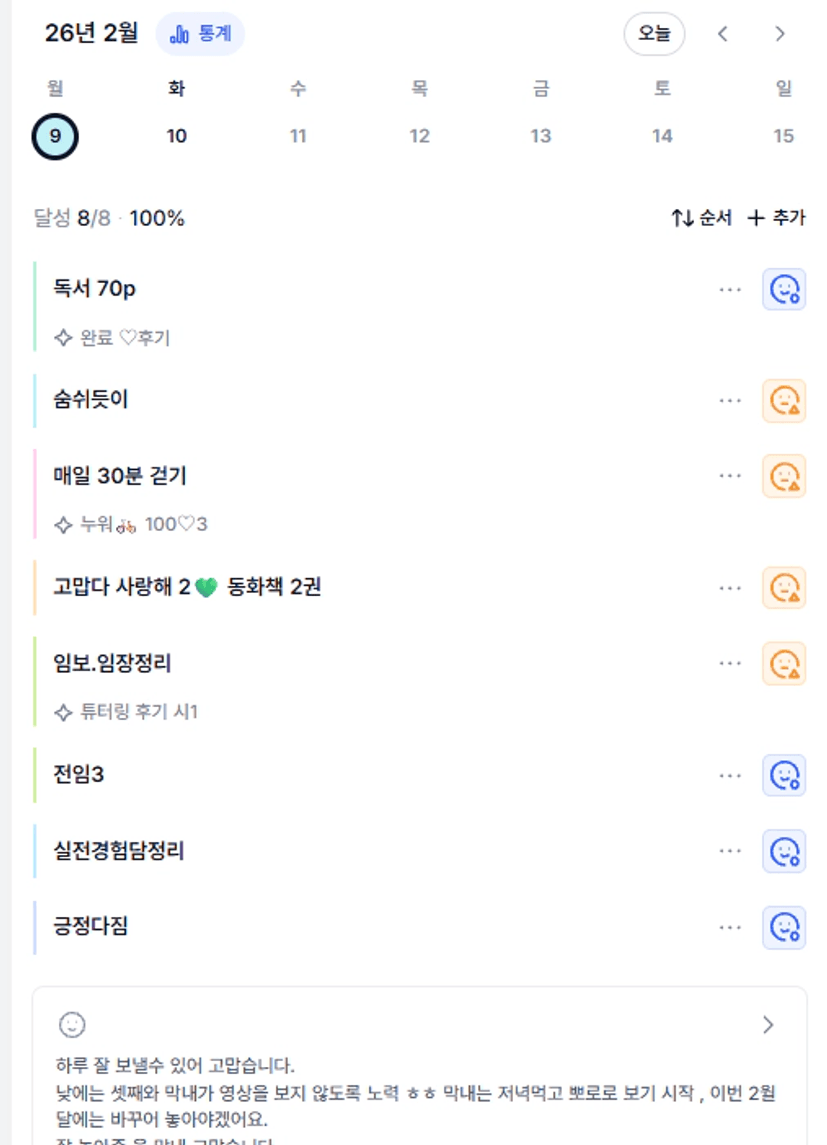Image resolution: width=827 pixels, height=1145 pixels.
Task: Click the face icon for 실전경험담정리
Action: coord(784,851)
